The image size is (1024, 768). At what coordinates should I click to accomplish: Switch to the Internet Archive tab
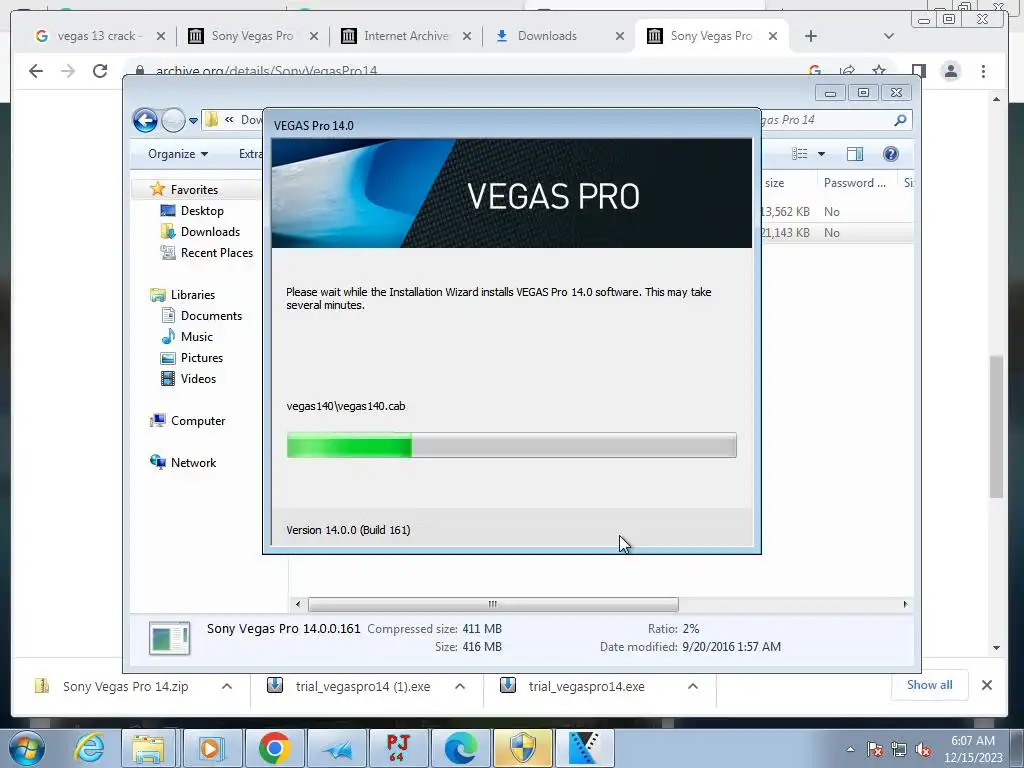coord(406,36)
